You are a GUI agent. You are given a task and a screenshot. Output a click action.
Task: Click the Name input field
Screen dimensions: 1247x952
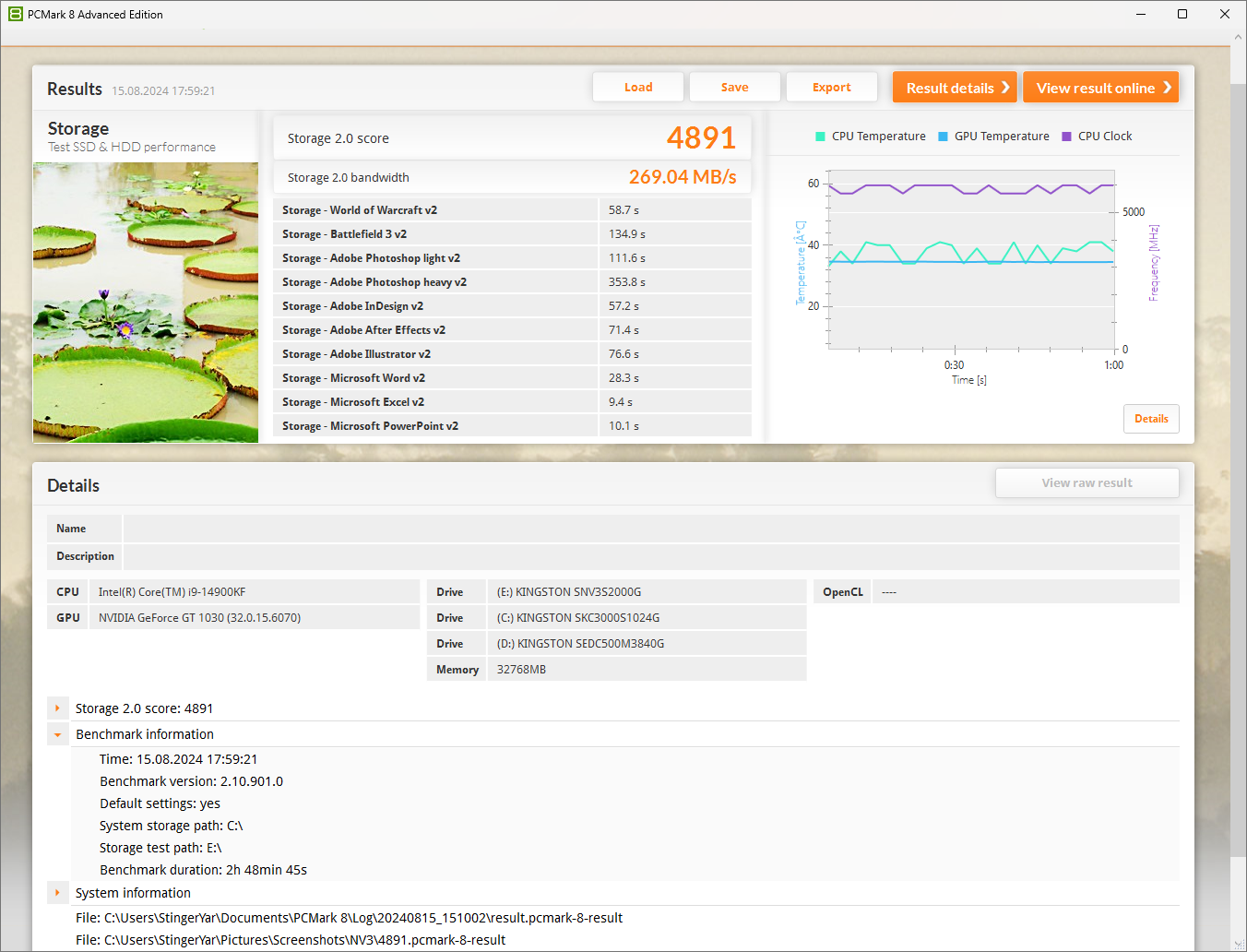(651, 529)
